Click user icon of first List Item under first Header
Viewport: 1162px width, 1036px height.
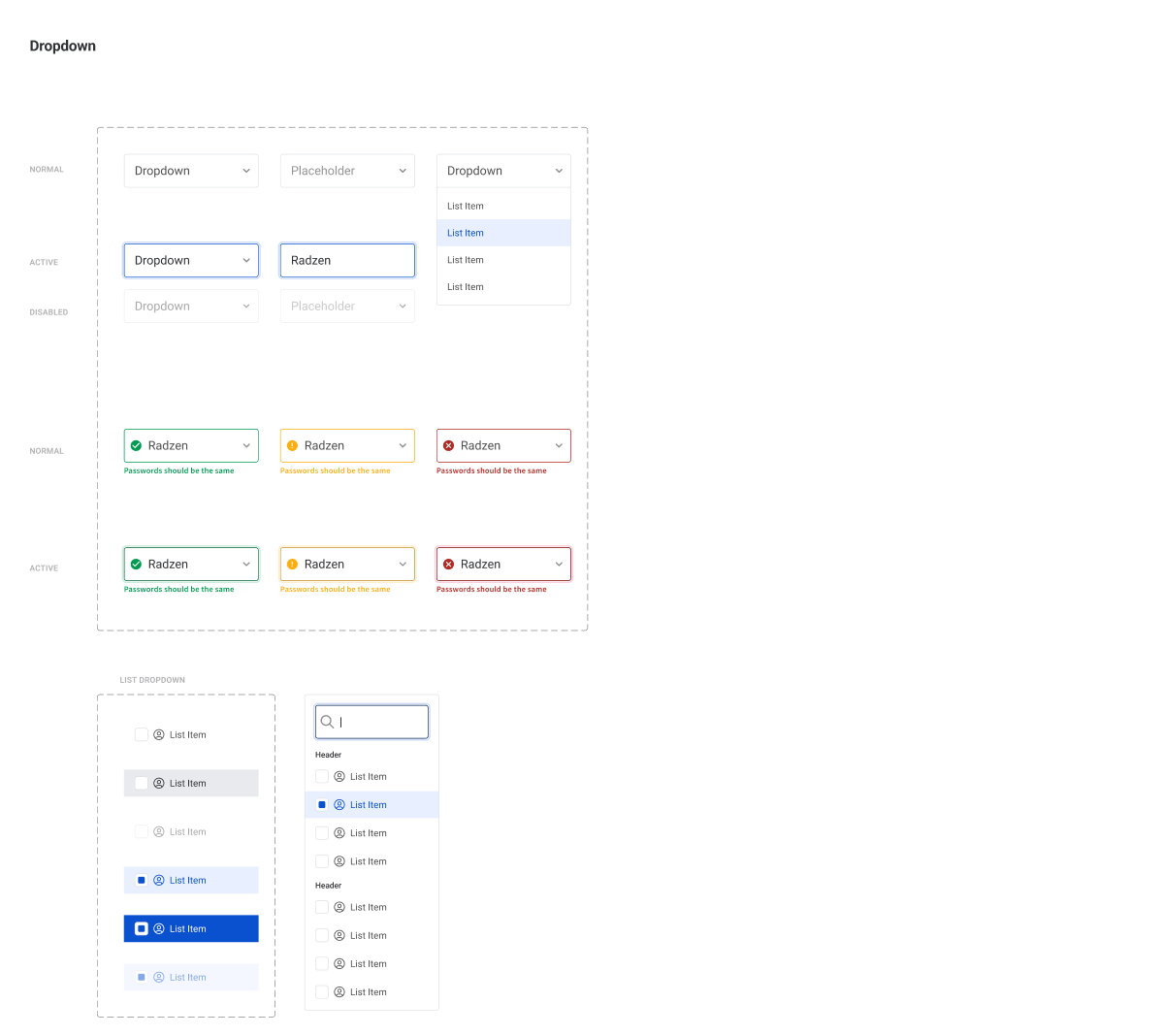(x=339, y=776)
